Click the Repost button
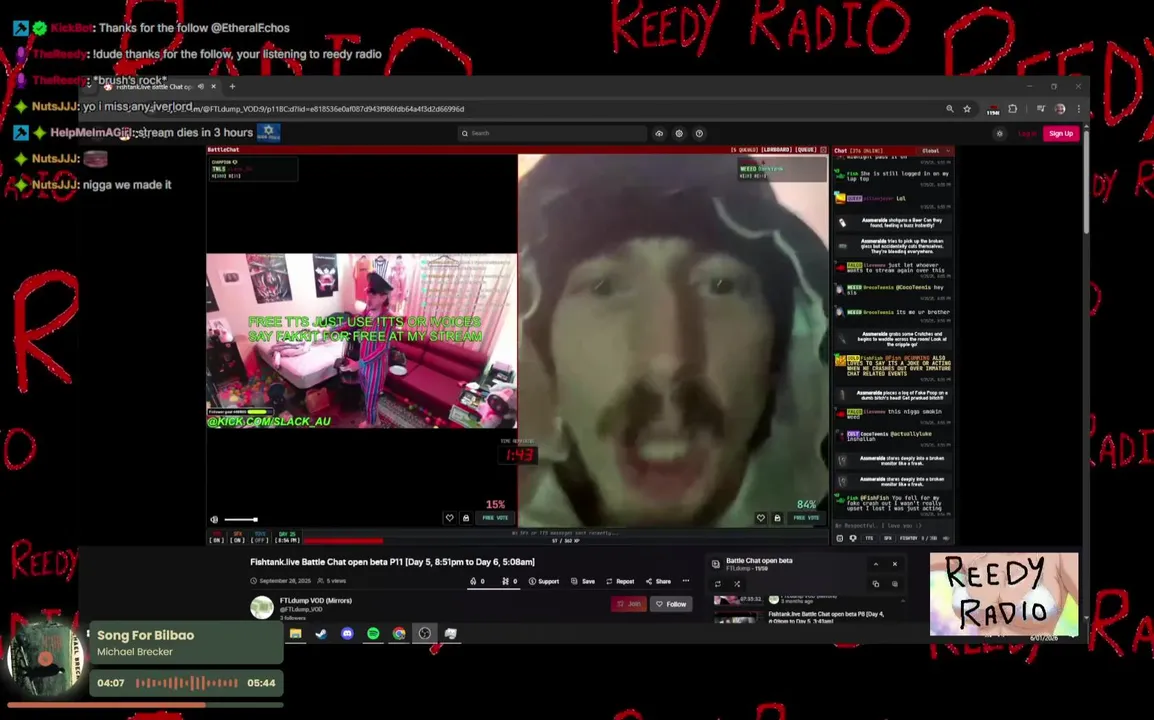The image size is (1154, 720). coord(620,581)
